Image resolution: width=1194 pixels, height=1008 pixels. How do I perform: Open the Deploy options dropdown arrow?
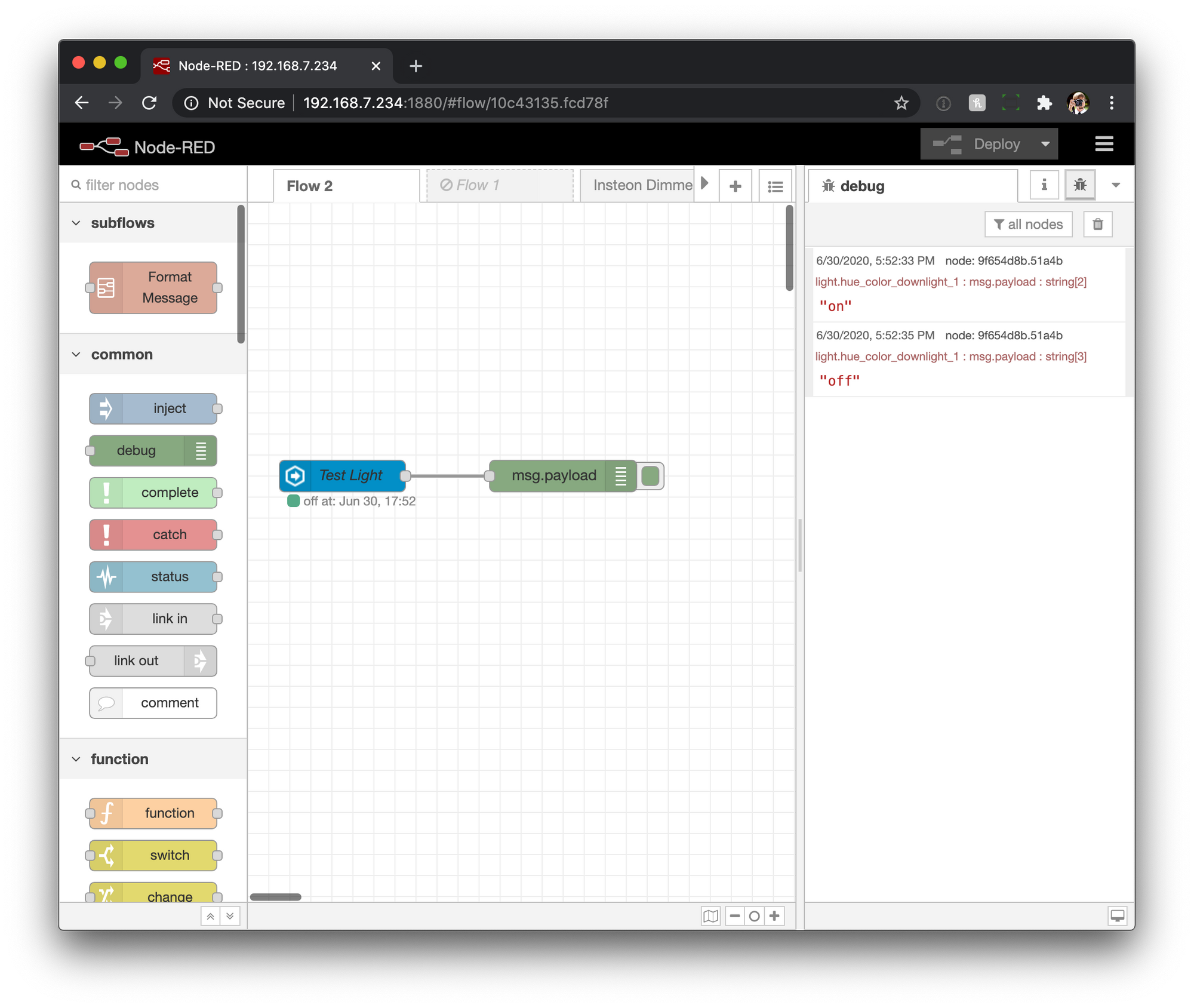1045,144
